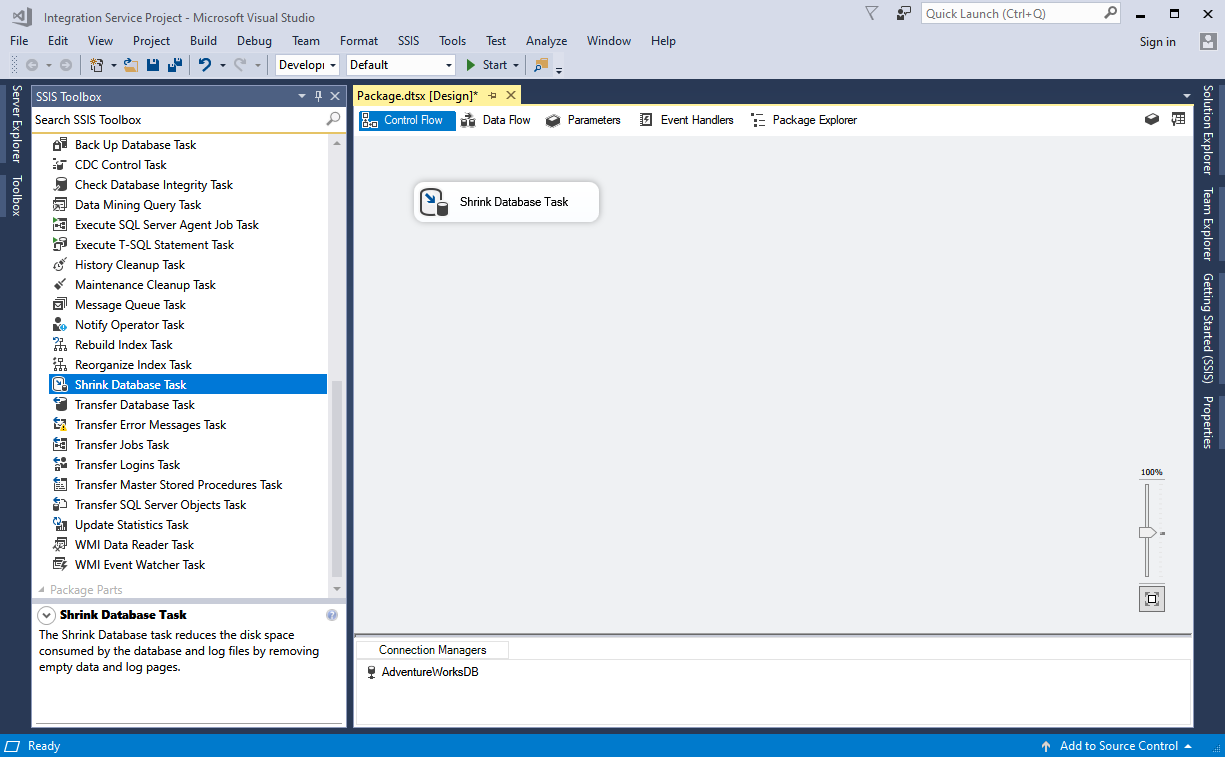Viewport: 1225px width, 757px height.
Task: Click the zoom slider handle
Action: pyautogui.click(x=1147, y=533)
